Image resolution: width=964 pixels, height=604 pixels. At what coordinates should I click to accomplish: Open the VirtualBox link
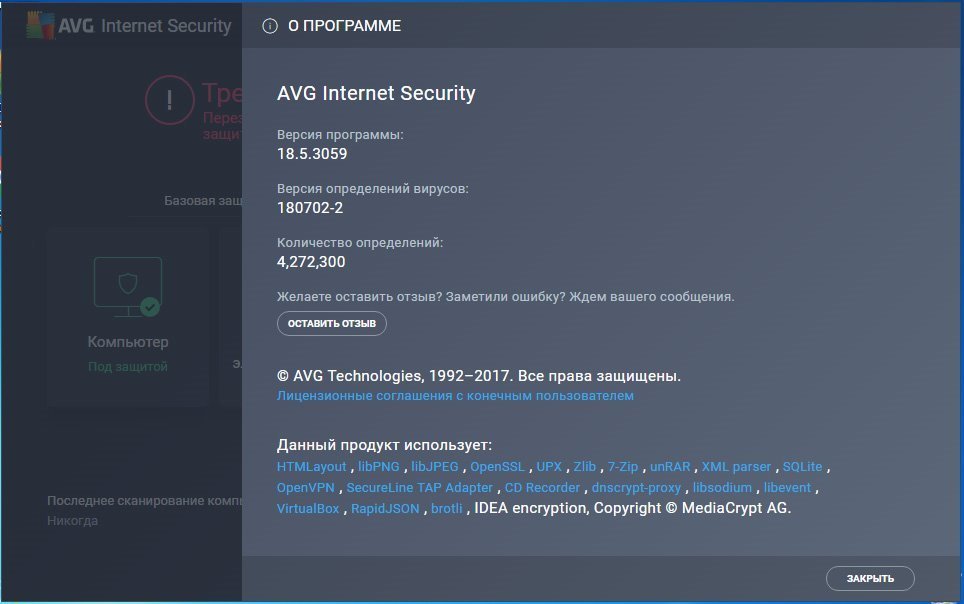click(308, 509)
